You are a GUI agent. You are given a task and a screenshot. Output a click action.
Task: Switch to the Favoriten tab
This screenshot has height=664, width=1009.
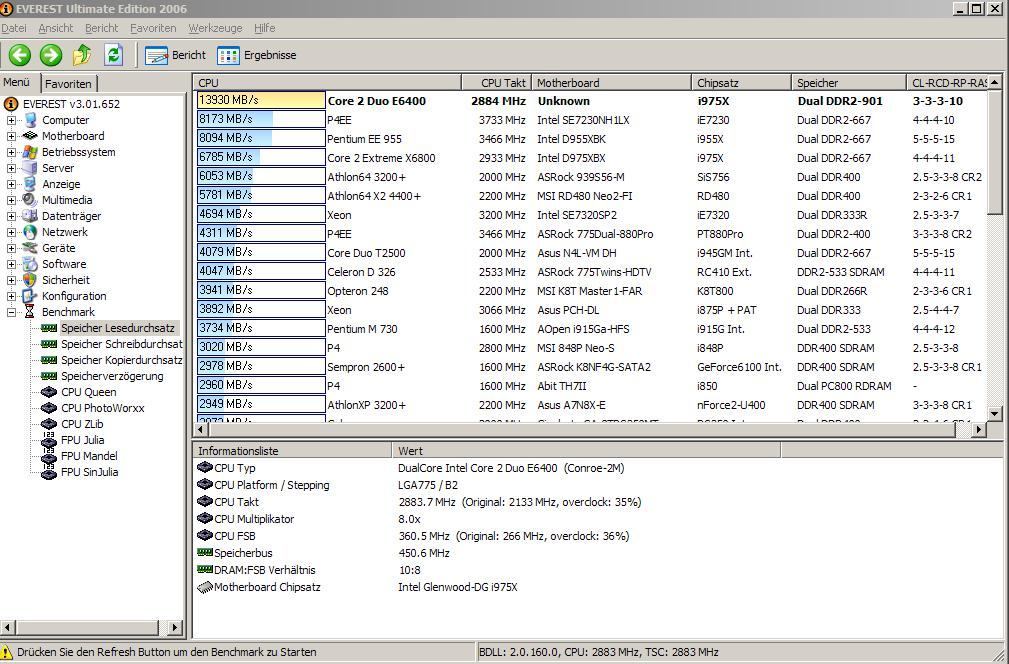68,84
